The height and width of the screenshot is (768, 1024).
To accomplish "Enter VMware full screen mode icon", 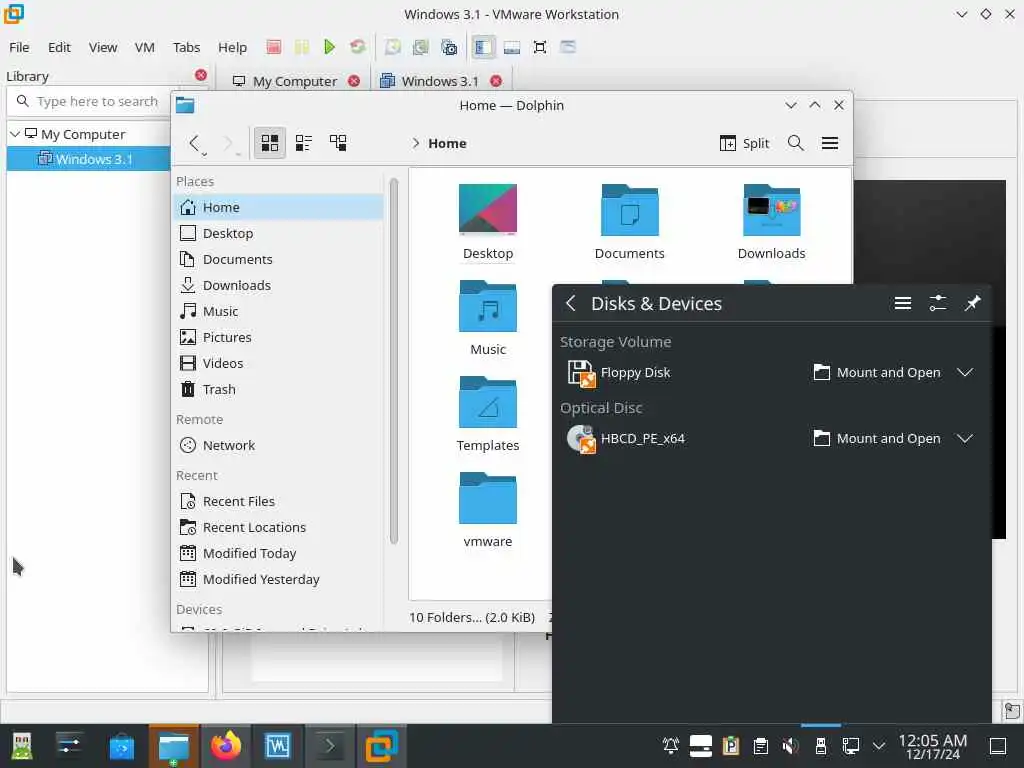I will coord(540,47).
